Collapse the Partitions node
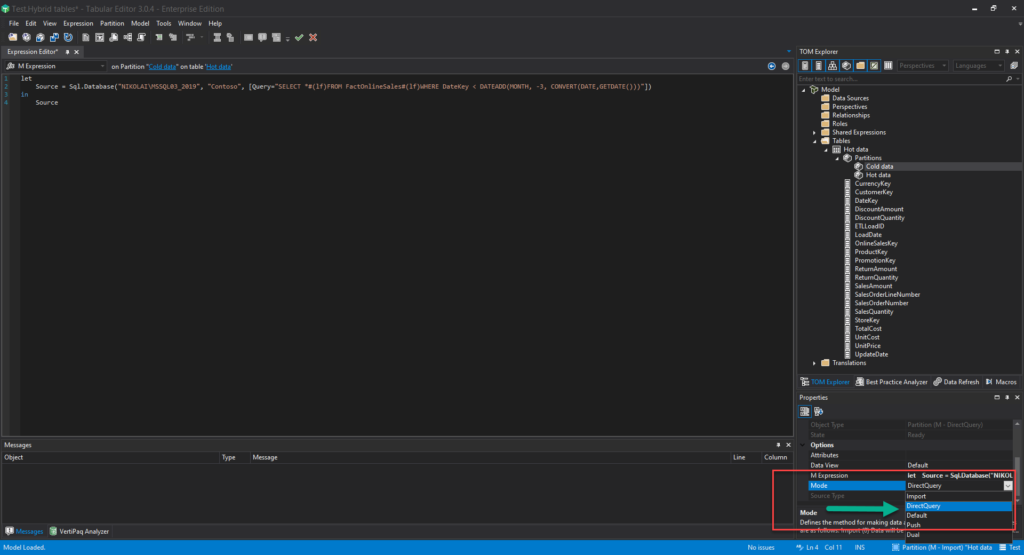This screenshot has width=1024, height=555. [x=837, y=158]
